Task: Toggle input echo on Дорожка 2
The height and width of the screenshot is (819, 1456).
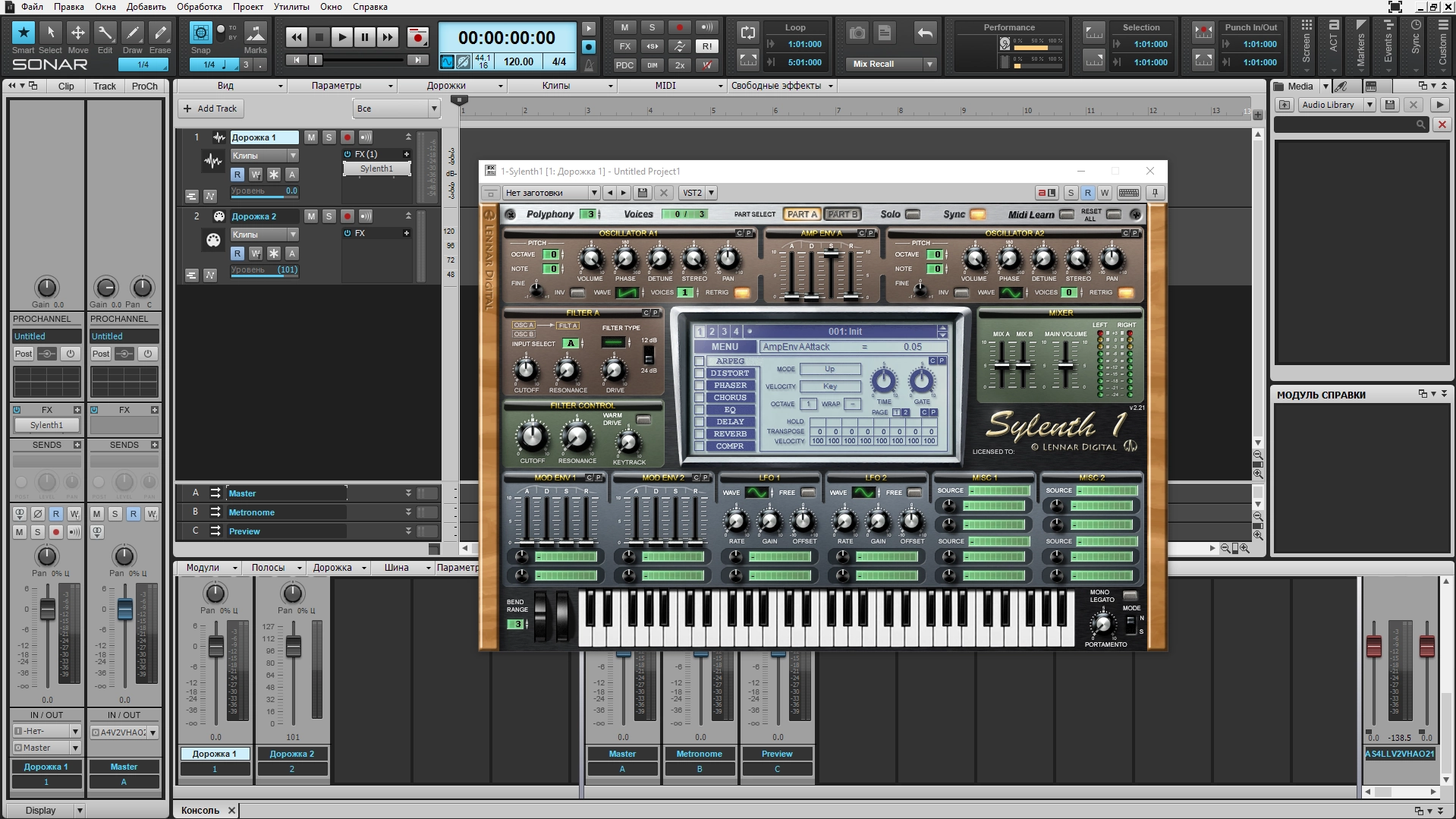Action: click(x=366, y=216)
